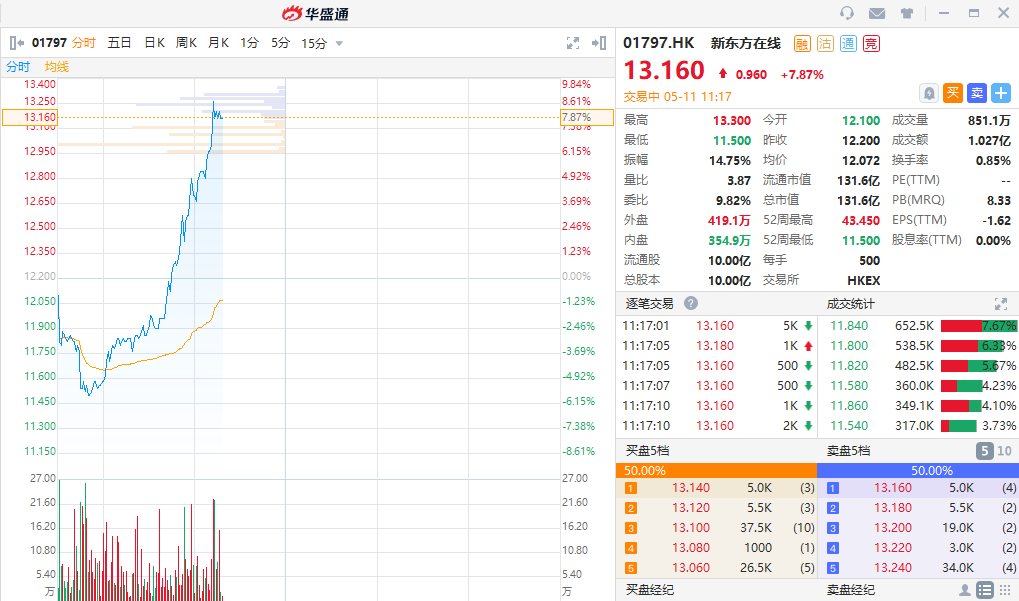Image resolution: width=1019 pixels, height=601 pixels.
Task: Collapse the left panel arrow icon
Action: 17,43
